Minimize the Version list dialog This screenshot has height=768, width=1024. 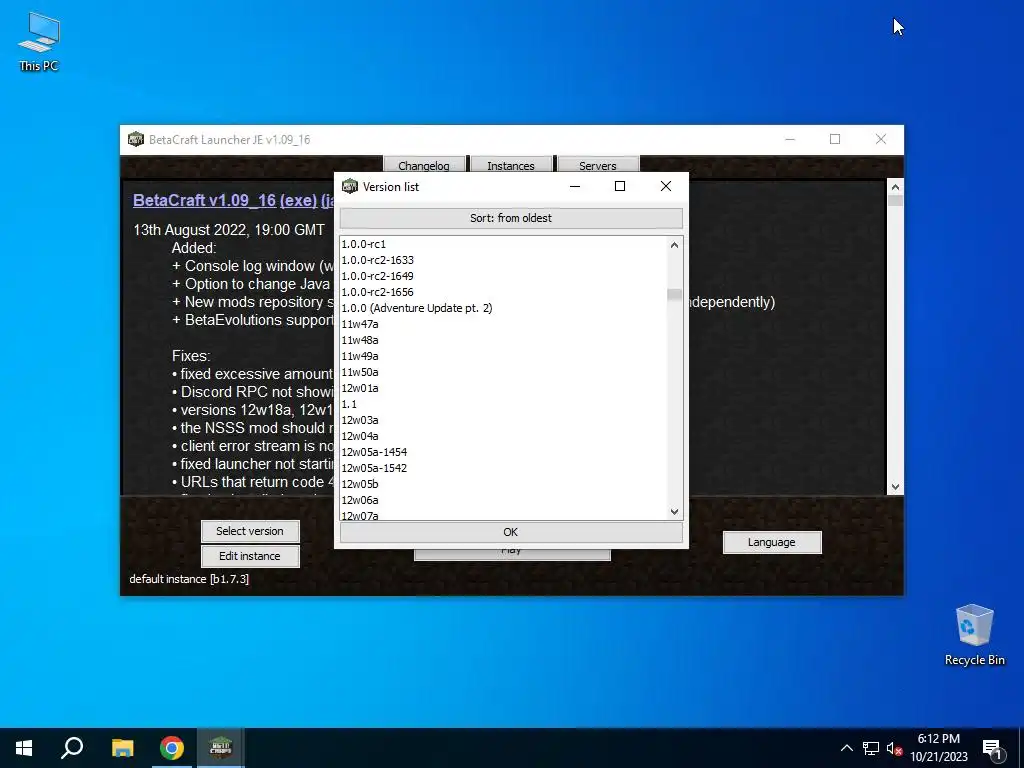(575, 186)
